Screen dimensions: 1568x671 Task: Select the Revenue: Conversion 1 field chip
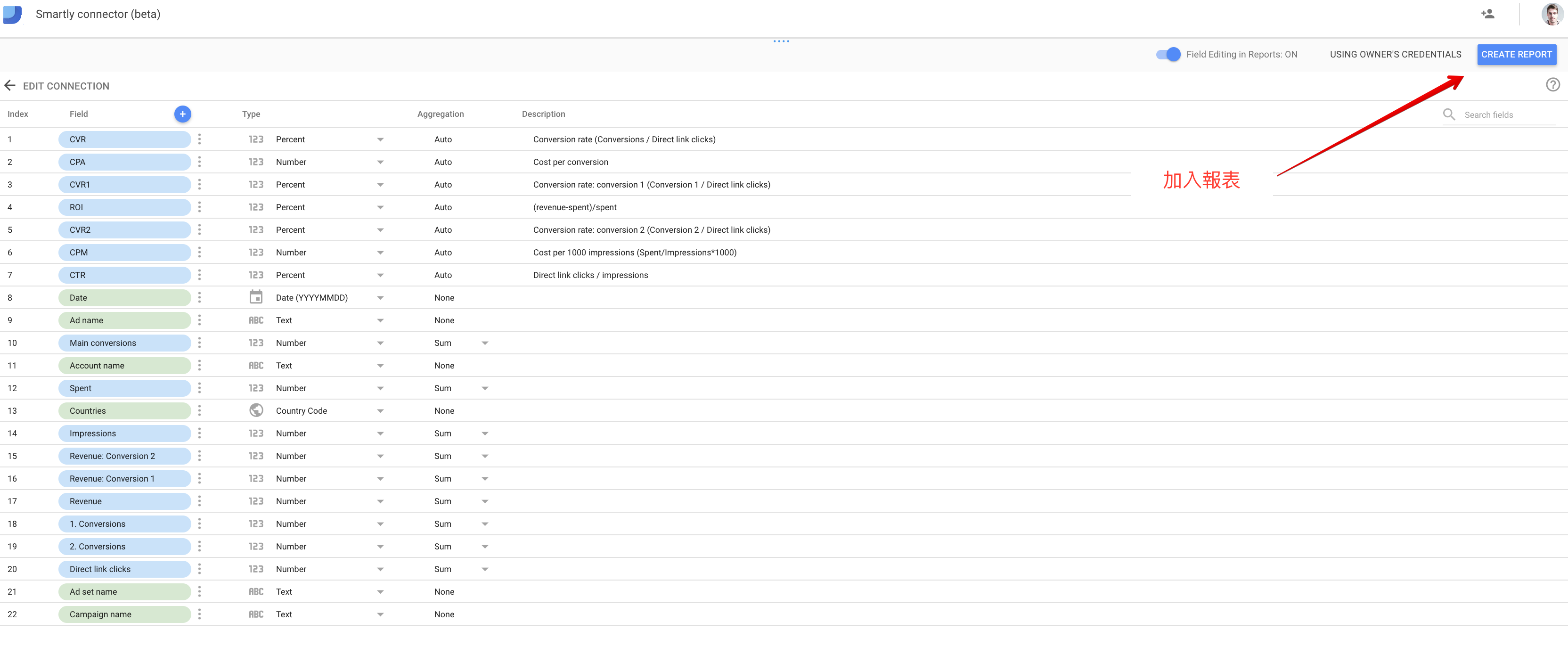[x=125, y=479]
